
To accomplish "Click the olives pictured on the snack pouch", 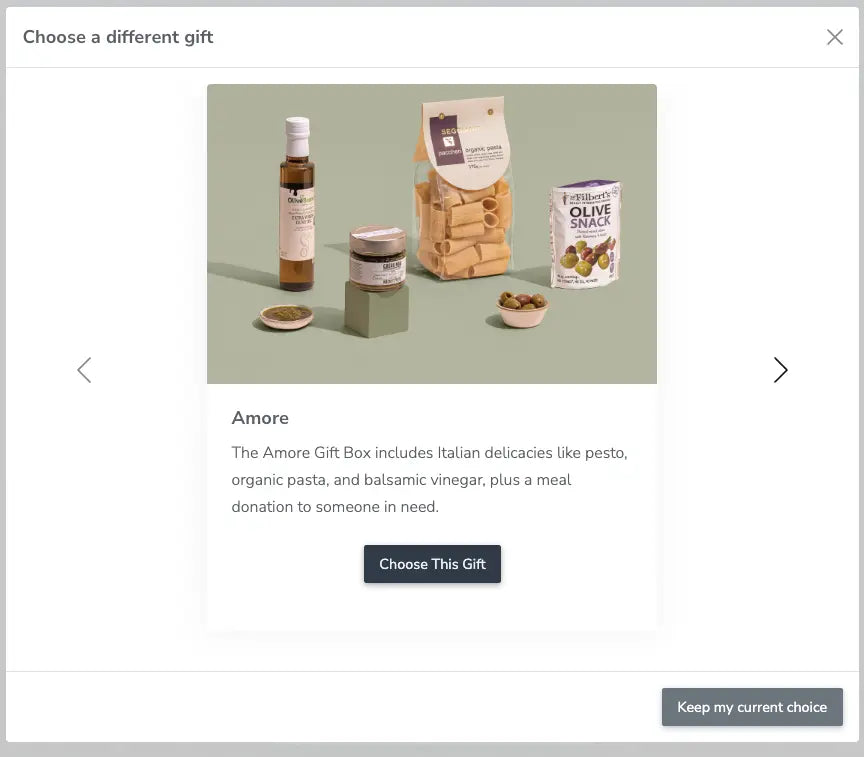I will click(x=586, y=258).
